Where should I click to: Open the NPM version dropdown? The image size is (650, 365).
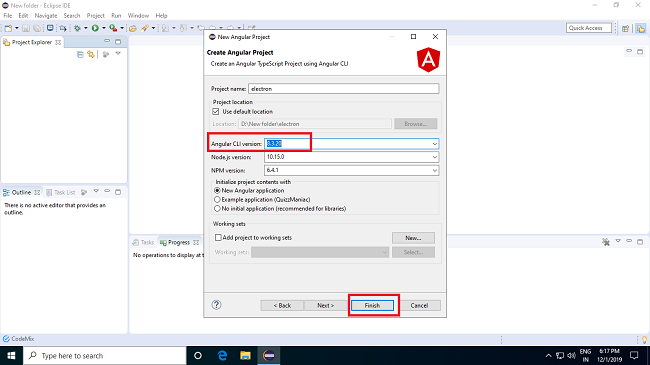click(x=434, y=170)
